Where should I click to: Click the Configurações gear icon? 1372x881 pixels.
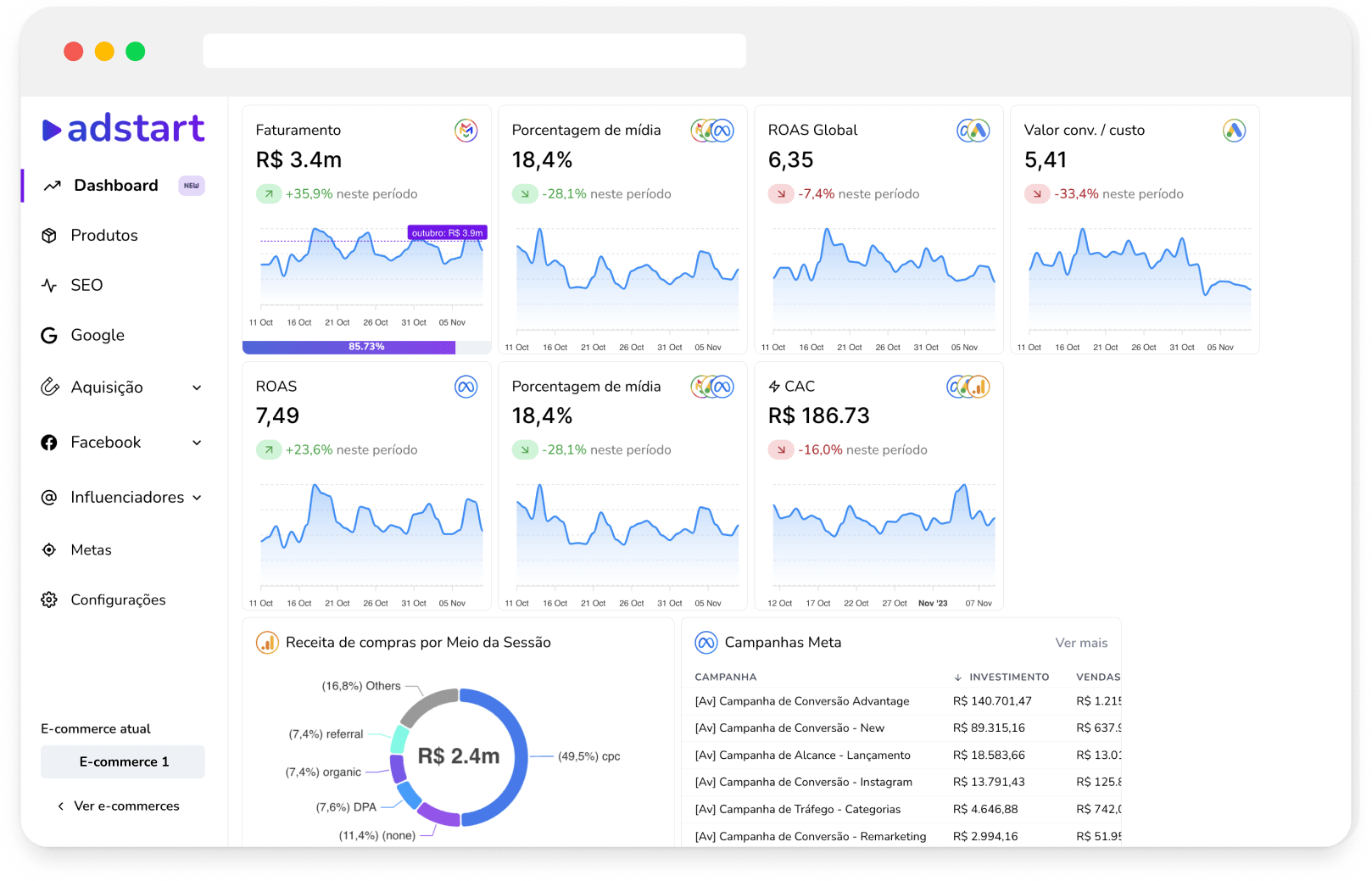(x=49, y=600)
